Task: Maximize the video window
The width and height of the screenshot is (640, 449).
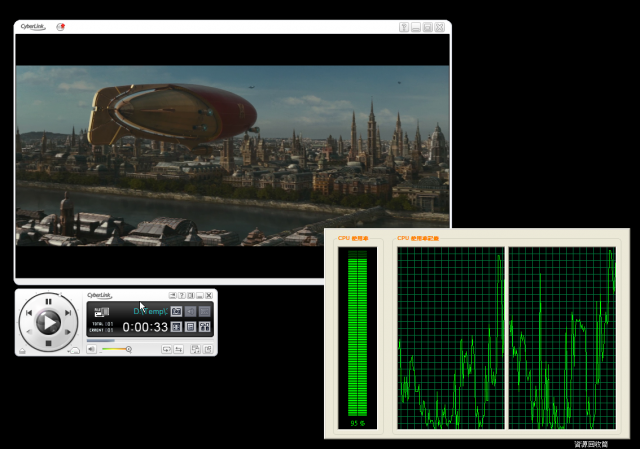Action: pyautogui.click(x=427, y=27)
